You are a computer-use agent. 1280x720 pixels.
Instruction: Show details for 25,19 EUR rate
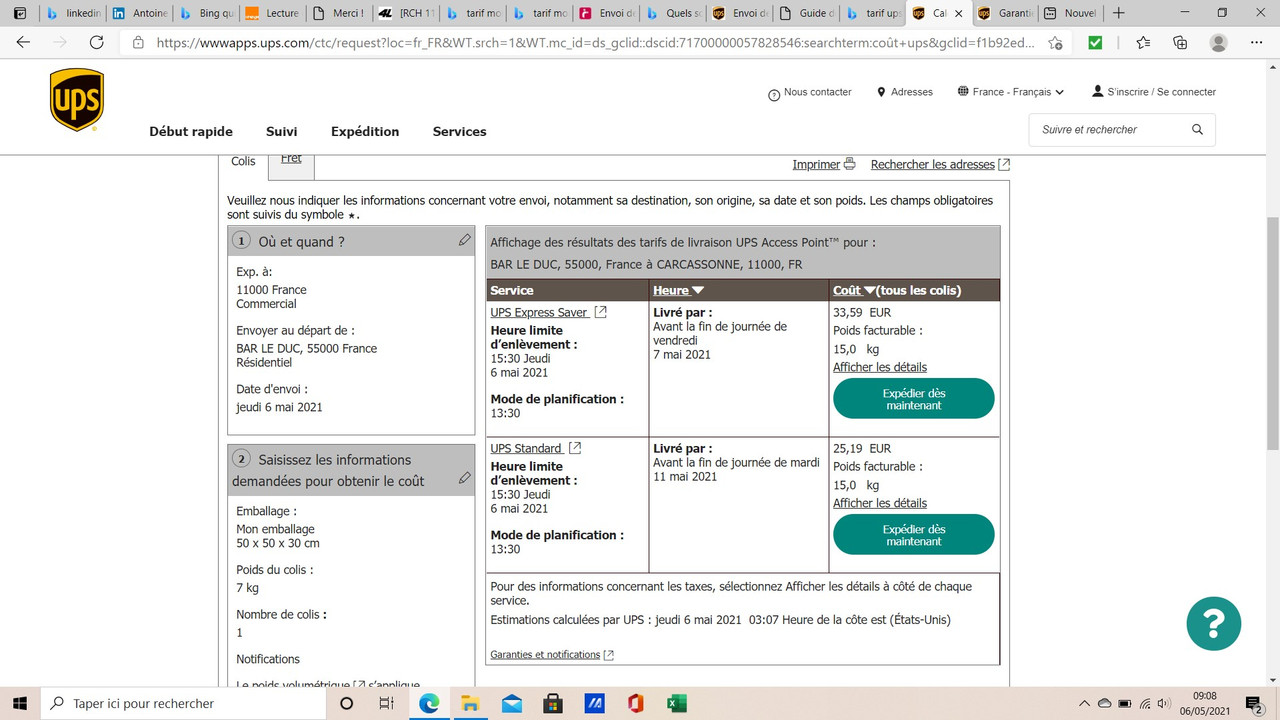880,503
